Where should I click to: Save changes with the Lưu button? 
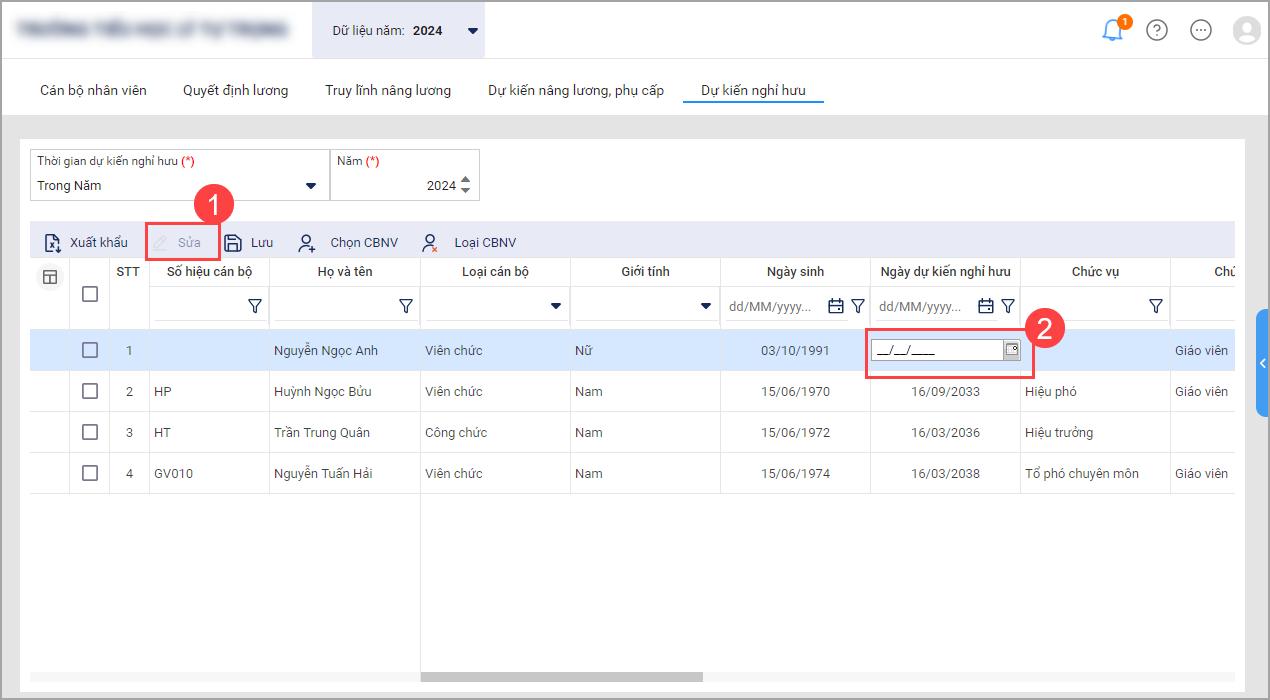pos(248,242)
